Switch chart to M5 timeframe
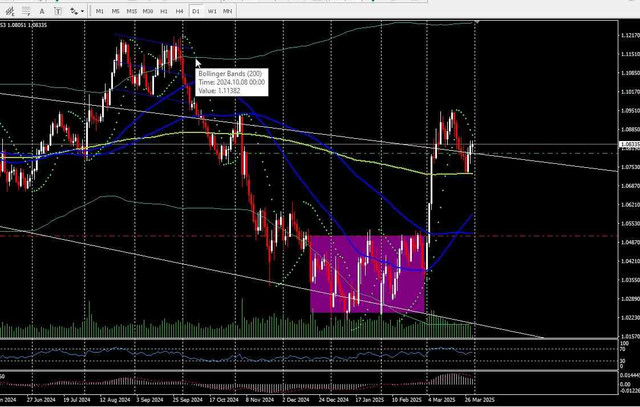The height and width of the screenshot is (407, 640). [x=116, y=11]
